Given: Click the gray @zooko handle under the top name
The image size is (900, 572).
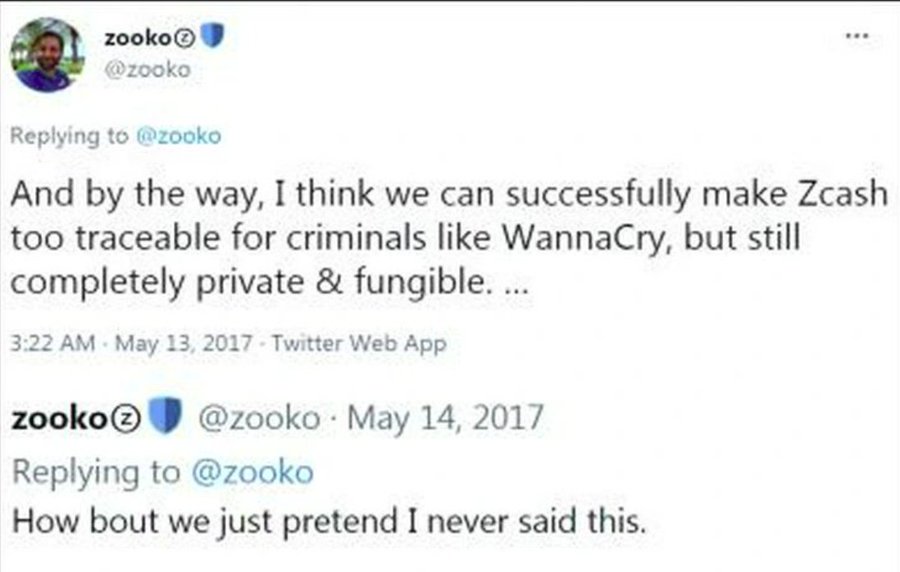Looking at the screenshot, I should click(x=146, y=70).
